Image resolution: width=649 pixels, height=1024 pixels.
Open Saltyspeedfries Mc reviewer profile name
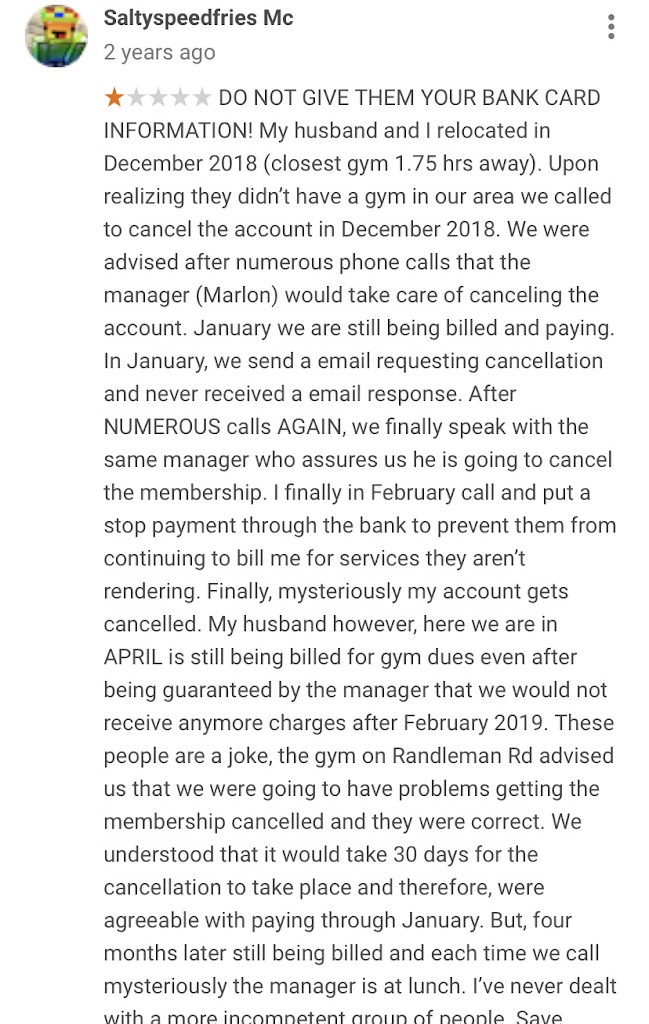198,18
